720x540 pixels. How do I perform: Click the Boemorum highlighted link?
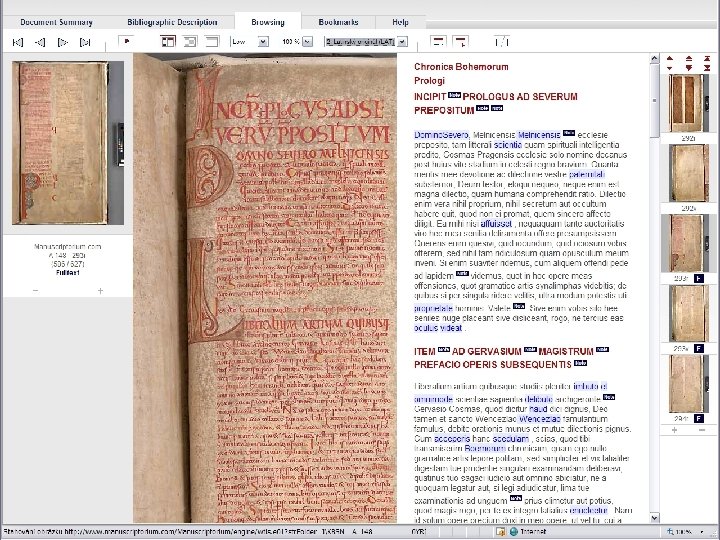[485, 448]
